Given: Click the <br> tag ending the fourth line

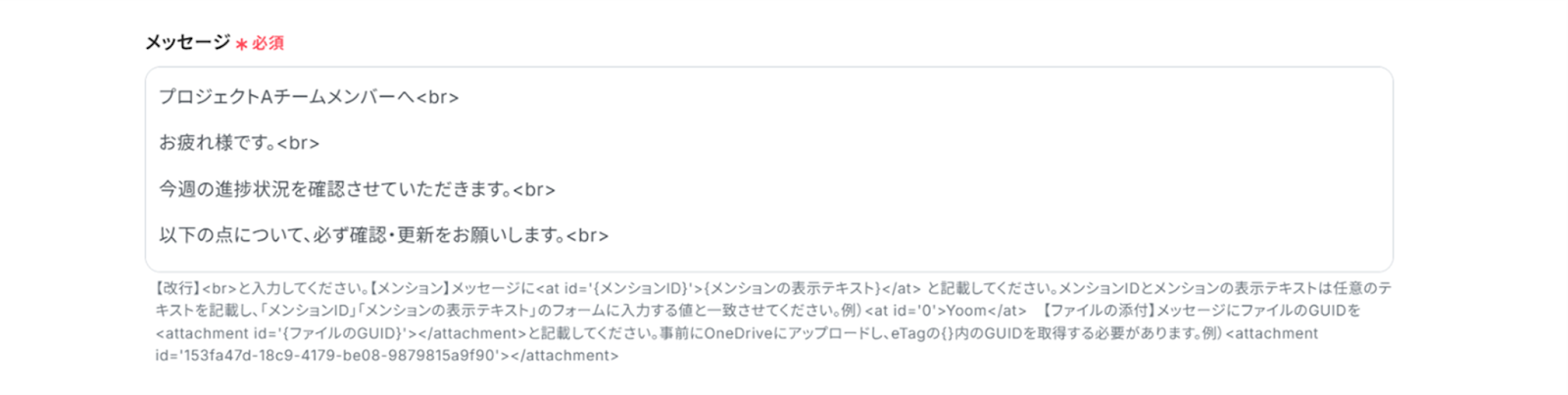Looking at the screenshot, I should pyautogui.click(x=587, y=235).
